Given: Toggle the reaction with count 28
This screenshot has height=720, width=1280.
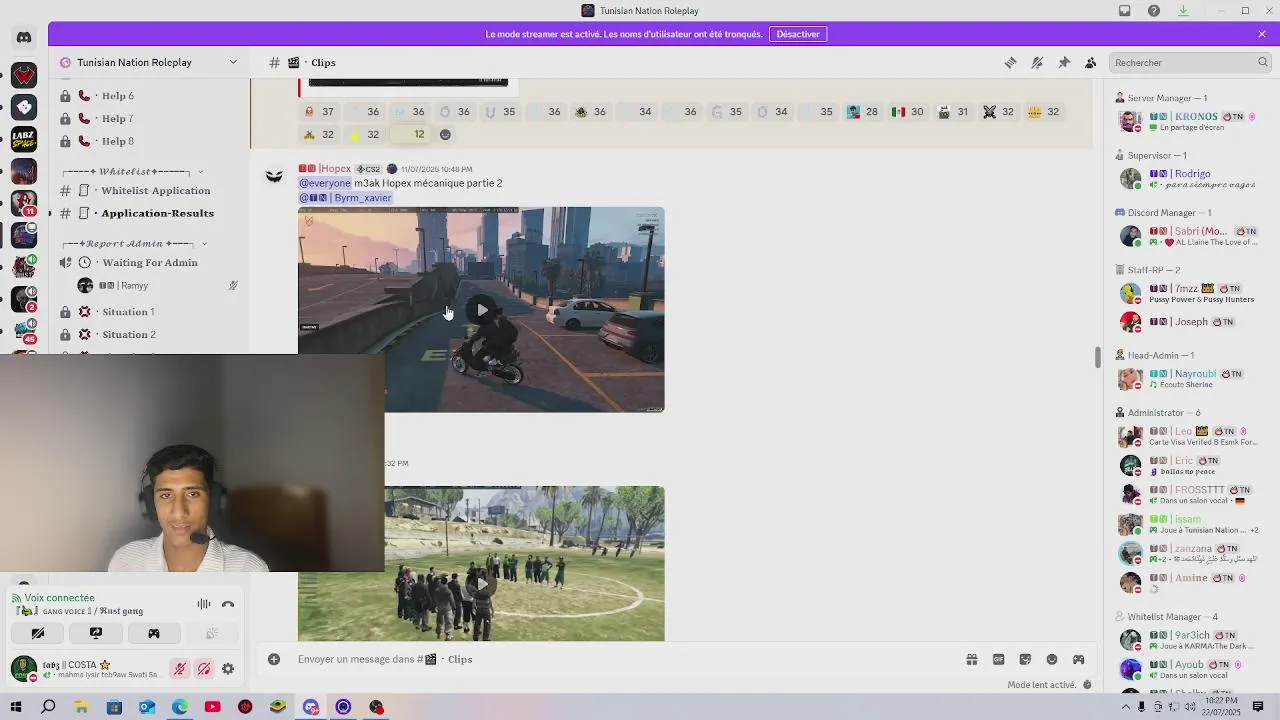Looking at the screenshot, I should click(x=863, y=112).
